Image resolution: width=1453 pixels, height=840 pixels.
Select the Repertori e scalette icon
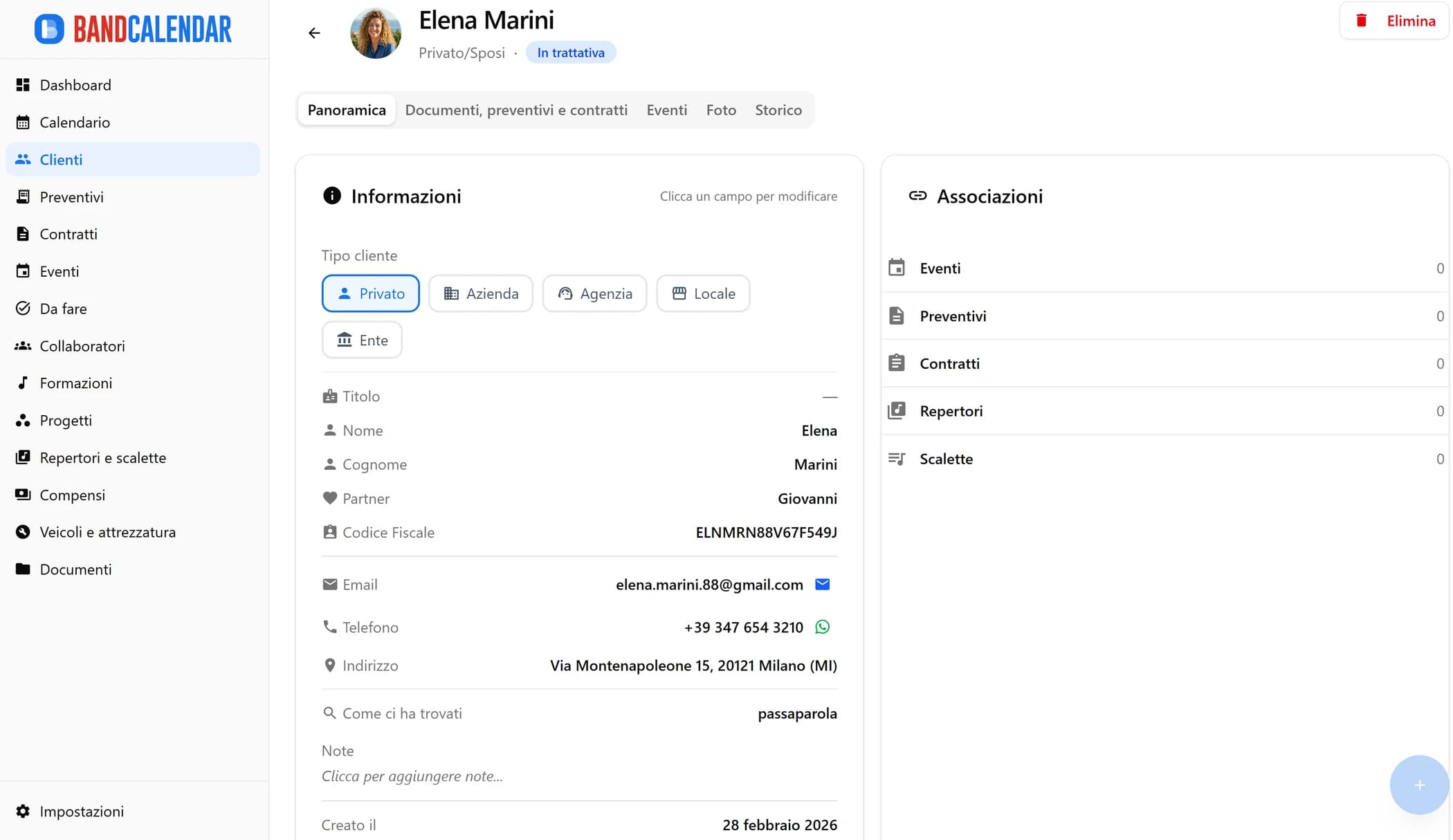point(23,457)
